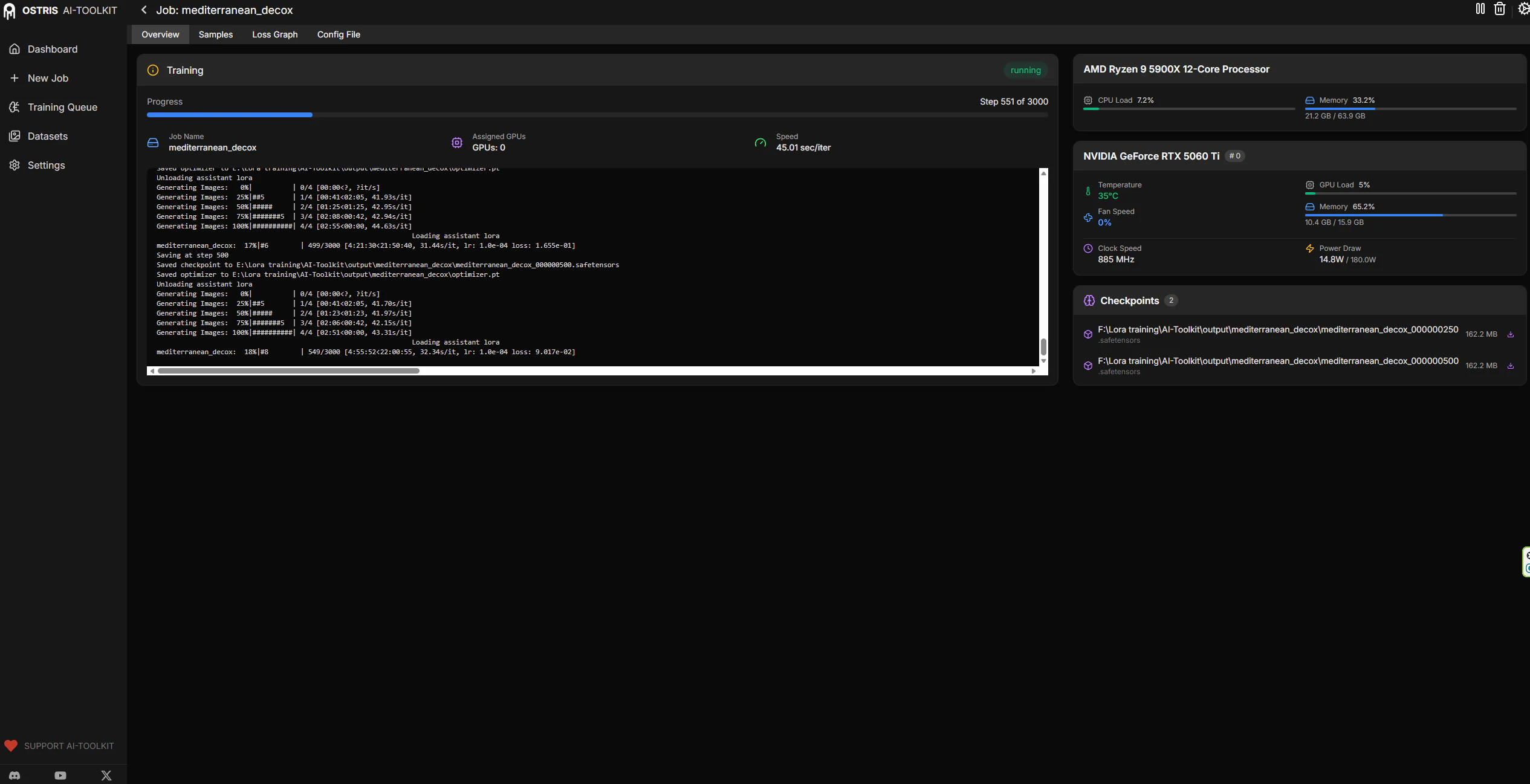Switch to the Samples tab
The width and height of the screenshot is (1530, 784).
[x=215, y=34]
